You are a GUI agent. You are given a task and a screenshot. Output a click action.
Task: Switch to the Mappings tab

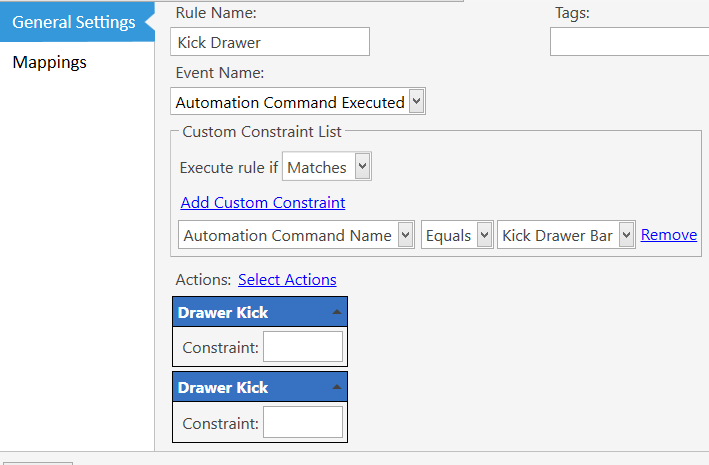coord(50,62)
